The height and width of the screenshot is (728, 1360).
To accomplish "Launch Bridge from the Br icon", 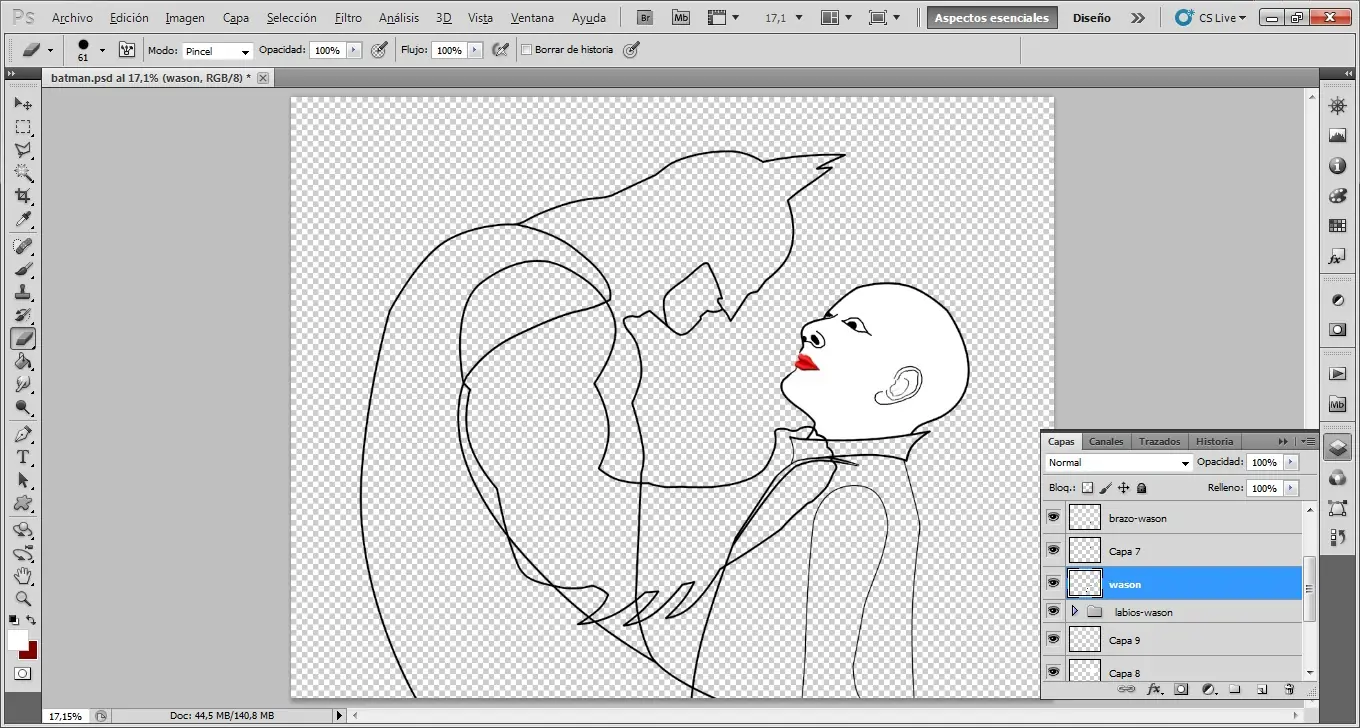I will pos(646,18).
